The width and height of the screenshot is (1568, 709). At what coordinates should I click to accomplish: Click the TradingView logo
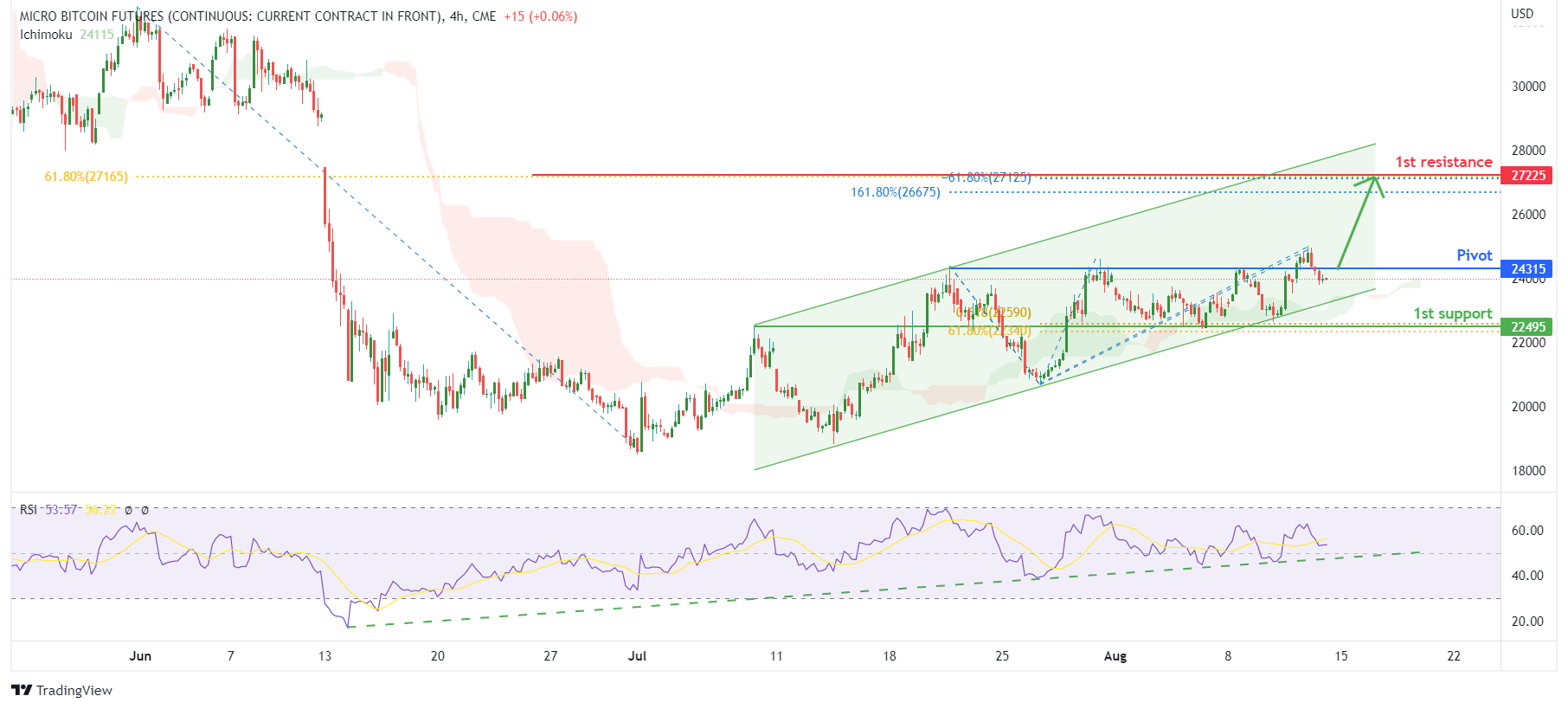click(61, 690)
